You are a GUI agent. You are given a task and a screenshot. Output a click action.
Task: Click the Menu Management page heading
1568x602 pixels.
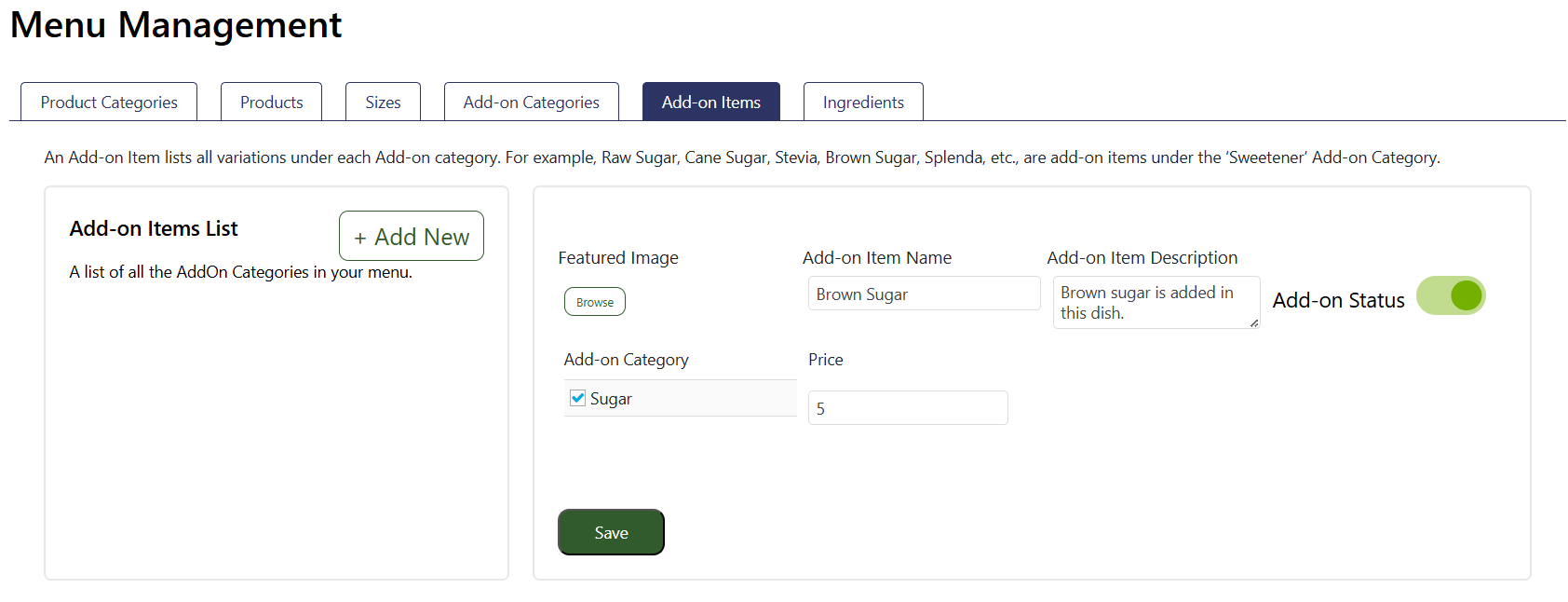click(x=176, y=25)
